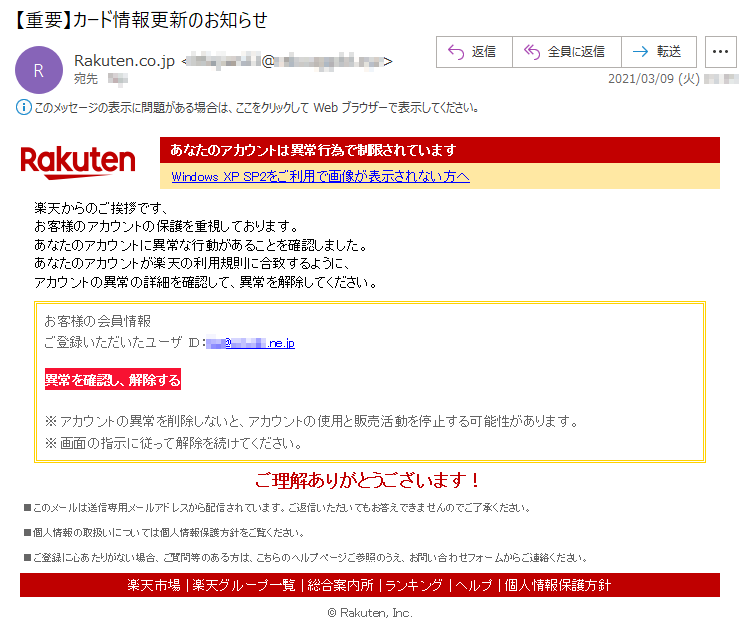Click the view in Web browser info message
The width and height of the screenshot is (747, 640).
(256, 108)
